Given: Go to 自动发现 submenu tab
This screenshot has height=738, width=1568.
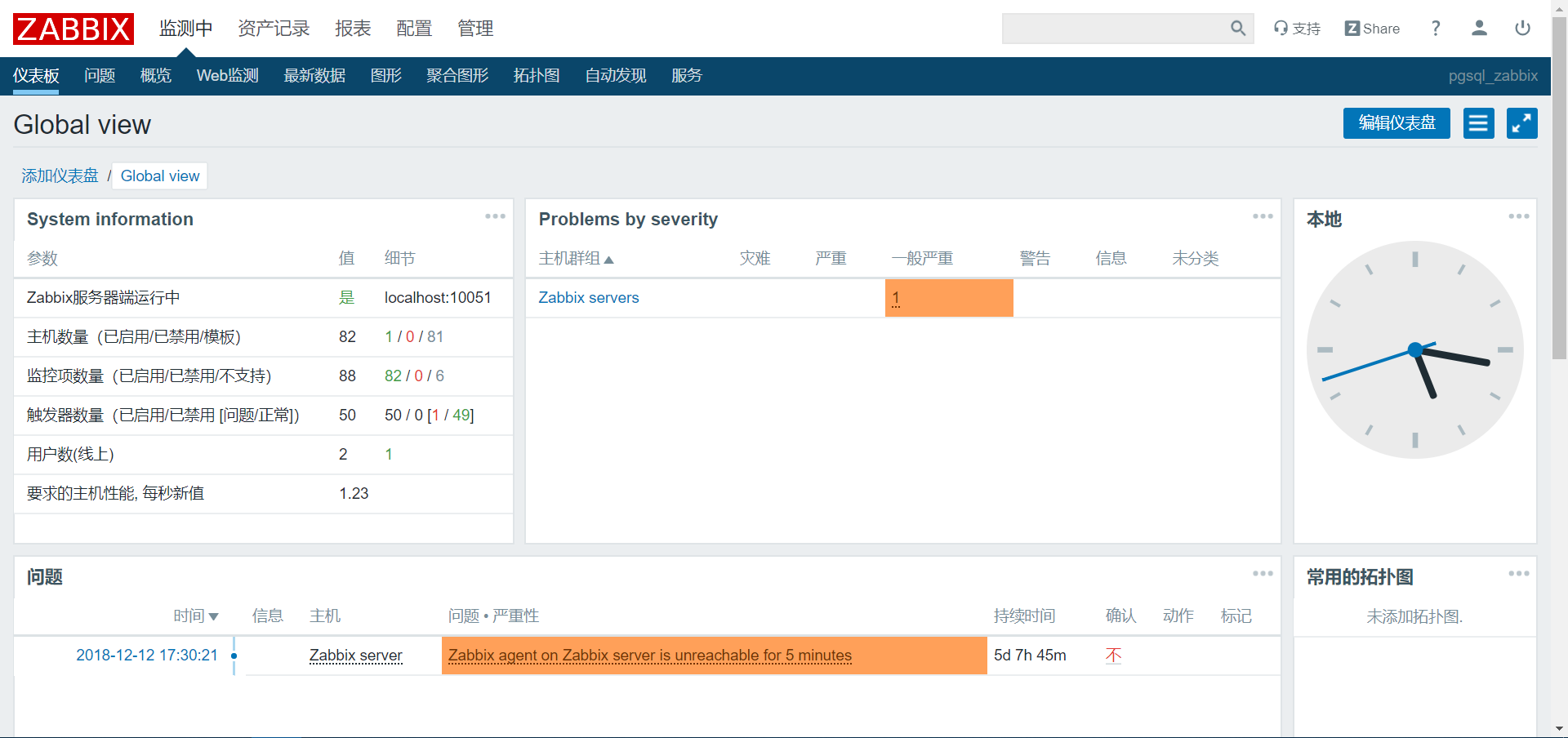Looking at the screenshot, I should (x=616, y=76).
